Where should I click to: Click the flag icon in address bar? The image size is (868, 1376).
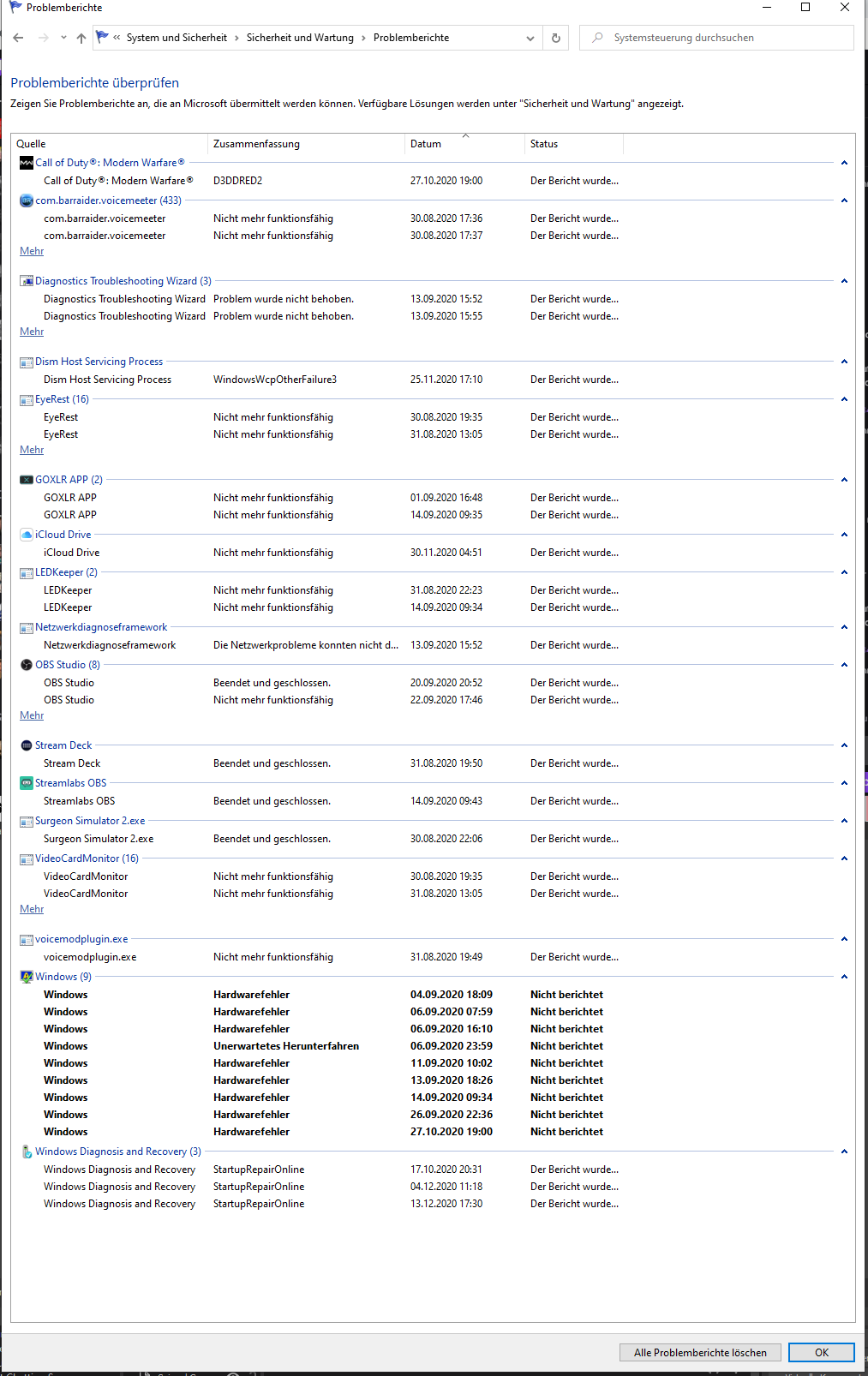pyautogui.click(x=103, y=37)
